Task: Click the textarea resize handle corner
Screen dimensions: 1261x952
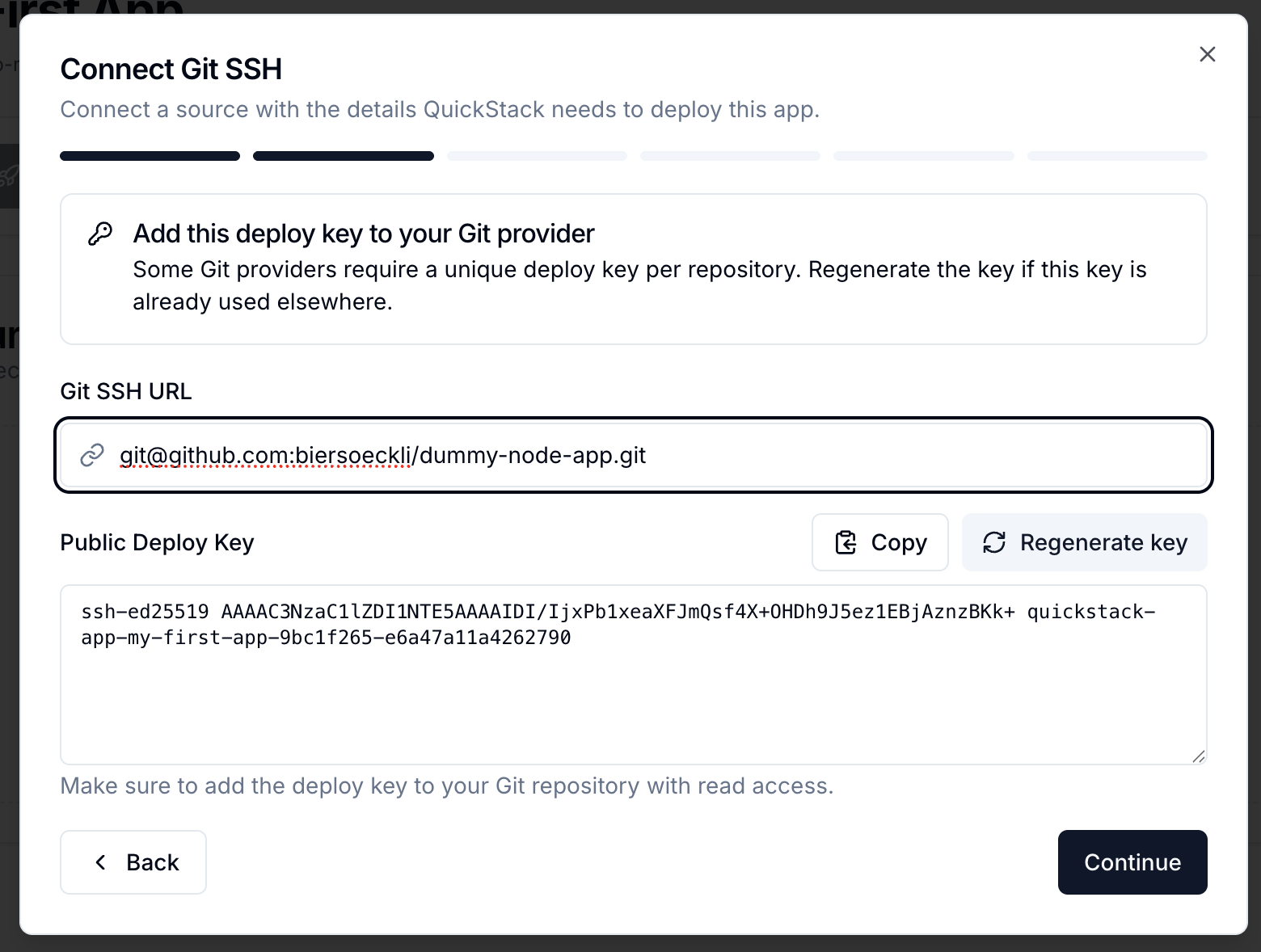Action: click(1198, 756)
